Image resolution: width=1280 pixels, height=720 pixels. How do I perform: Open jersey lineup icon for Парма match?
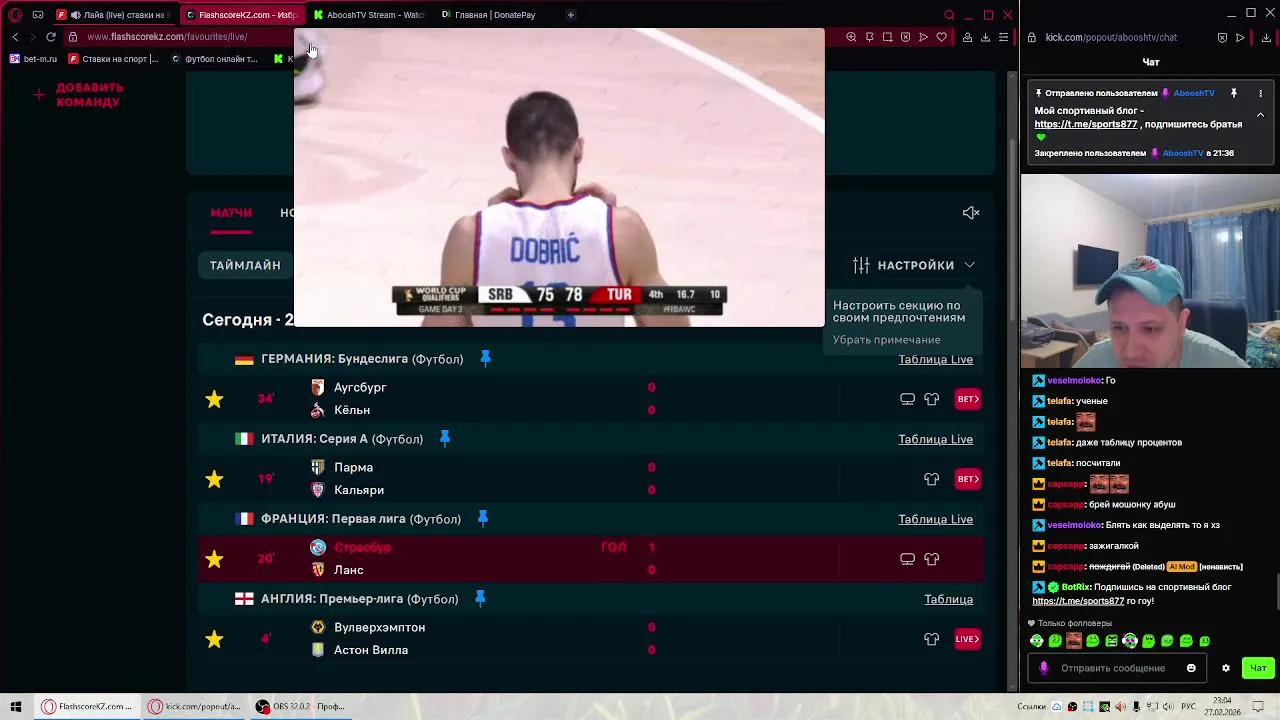[931, 479]
